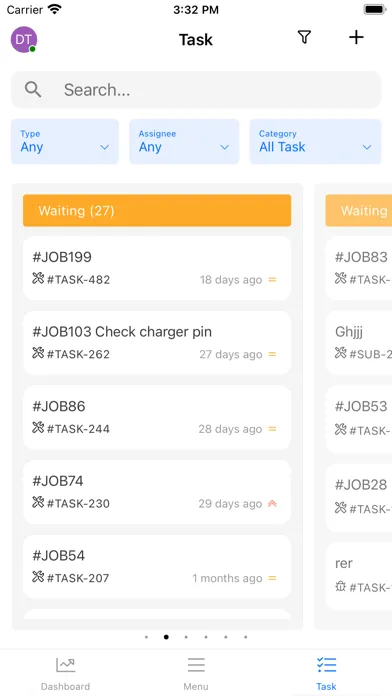
Task: Tap the tools icon beside #TASK-482
Action: click(x=38, y=279)
